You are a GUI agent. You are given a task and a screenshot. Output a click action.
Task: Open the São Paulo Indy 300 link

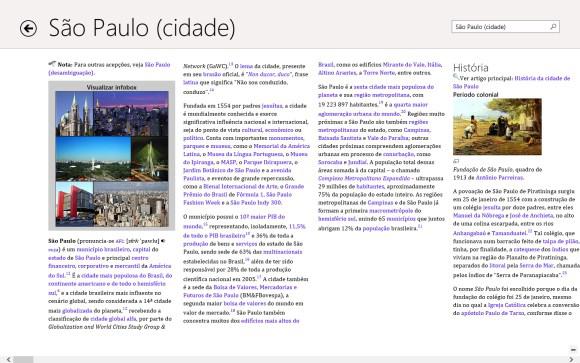point(256,203)
